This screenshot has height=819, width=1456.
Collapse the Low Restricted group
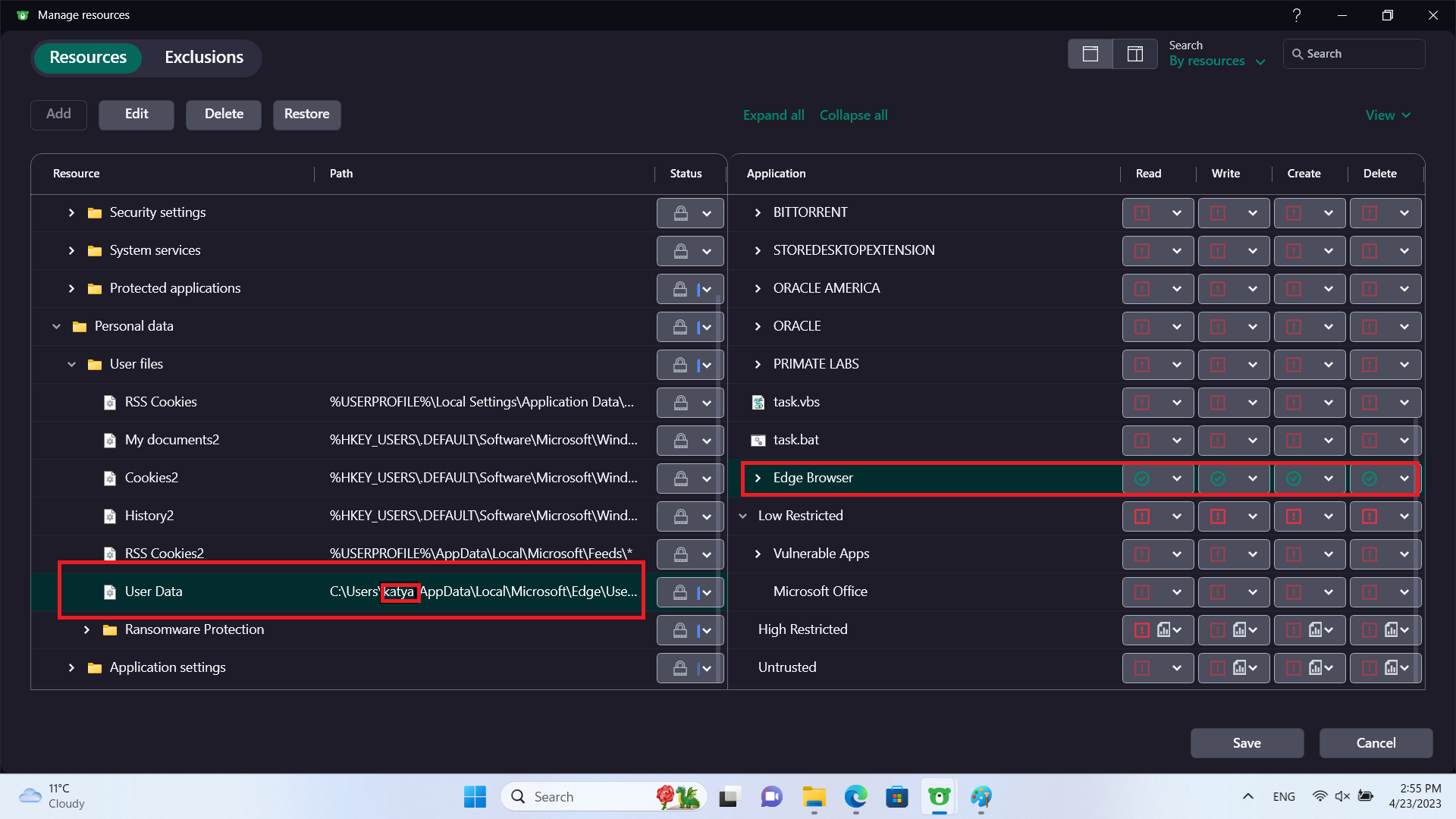pos(743,516)
